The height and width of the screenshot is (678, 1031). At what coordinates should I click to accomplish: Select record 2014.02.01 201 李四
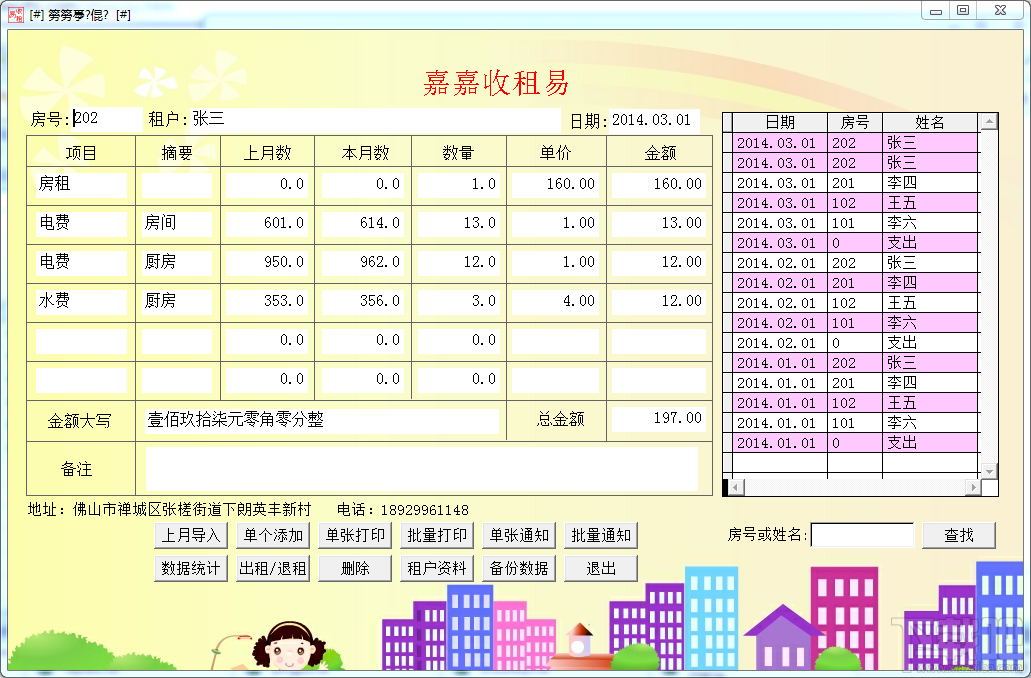tap(855, 283)
